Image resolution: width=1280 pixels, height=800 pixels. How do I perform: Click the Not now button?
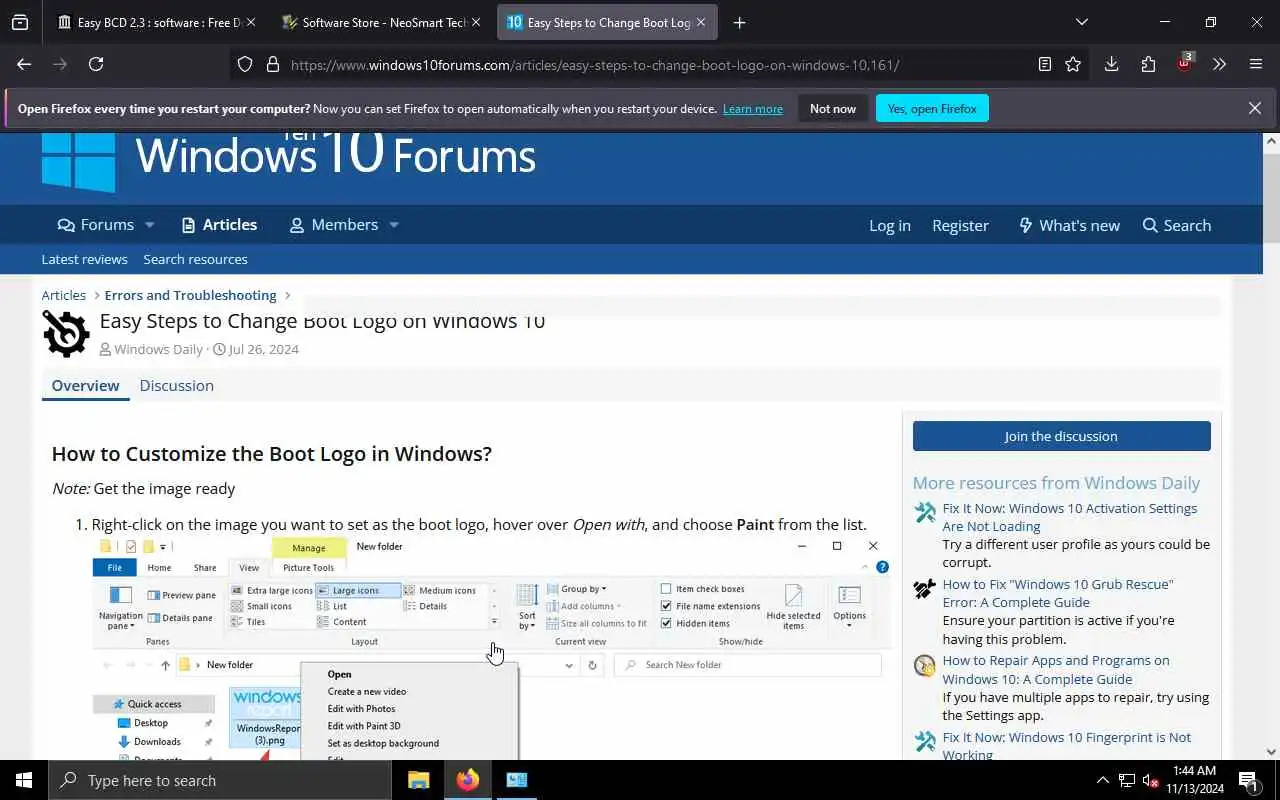[x=833, y=108]
